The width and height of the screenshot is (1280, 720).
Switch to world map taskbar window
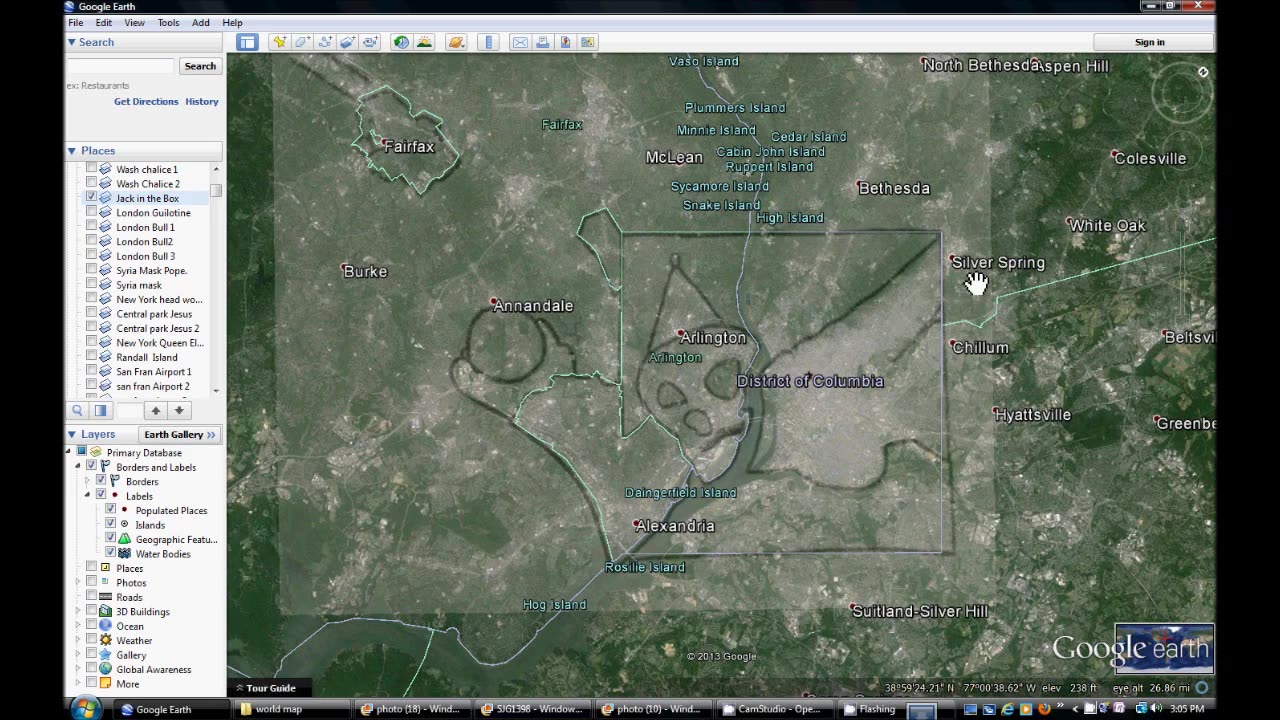(292, 709)
